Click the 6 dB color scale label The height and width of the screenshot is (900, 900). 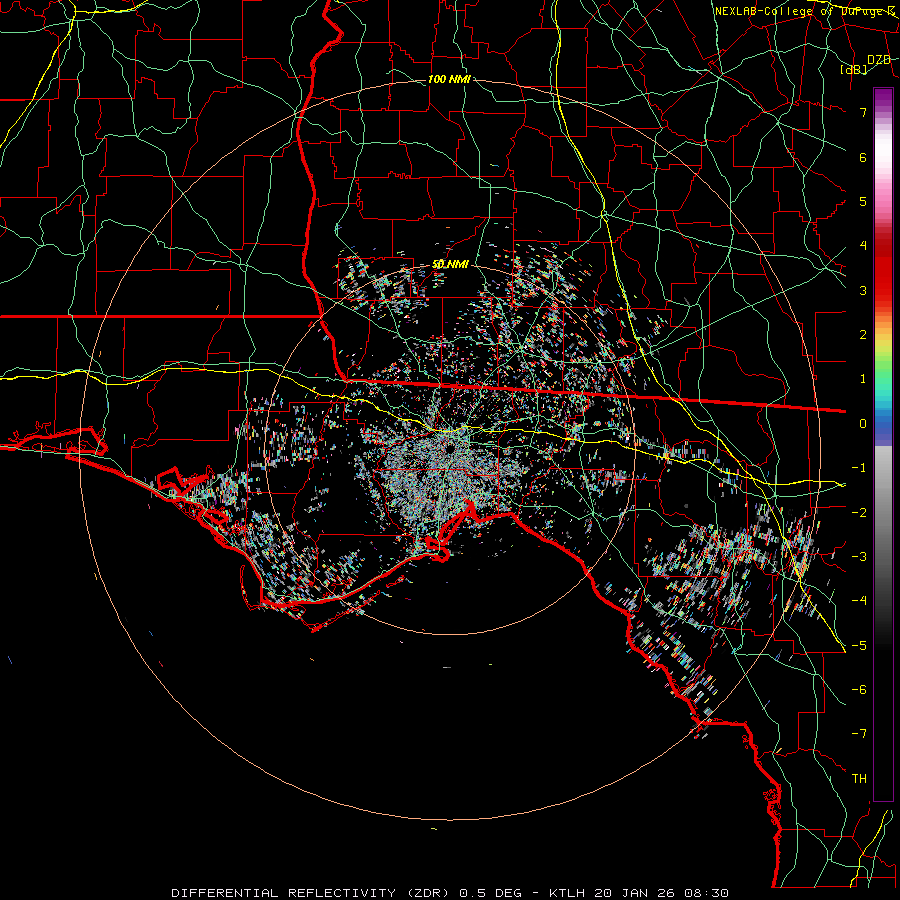pos(863,157)
